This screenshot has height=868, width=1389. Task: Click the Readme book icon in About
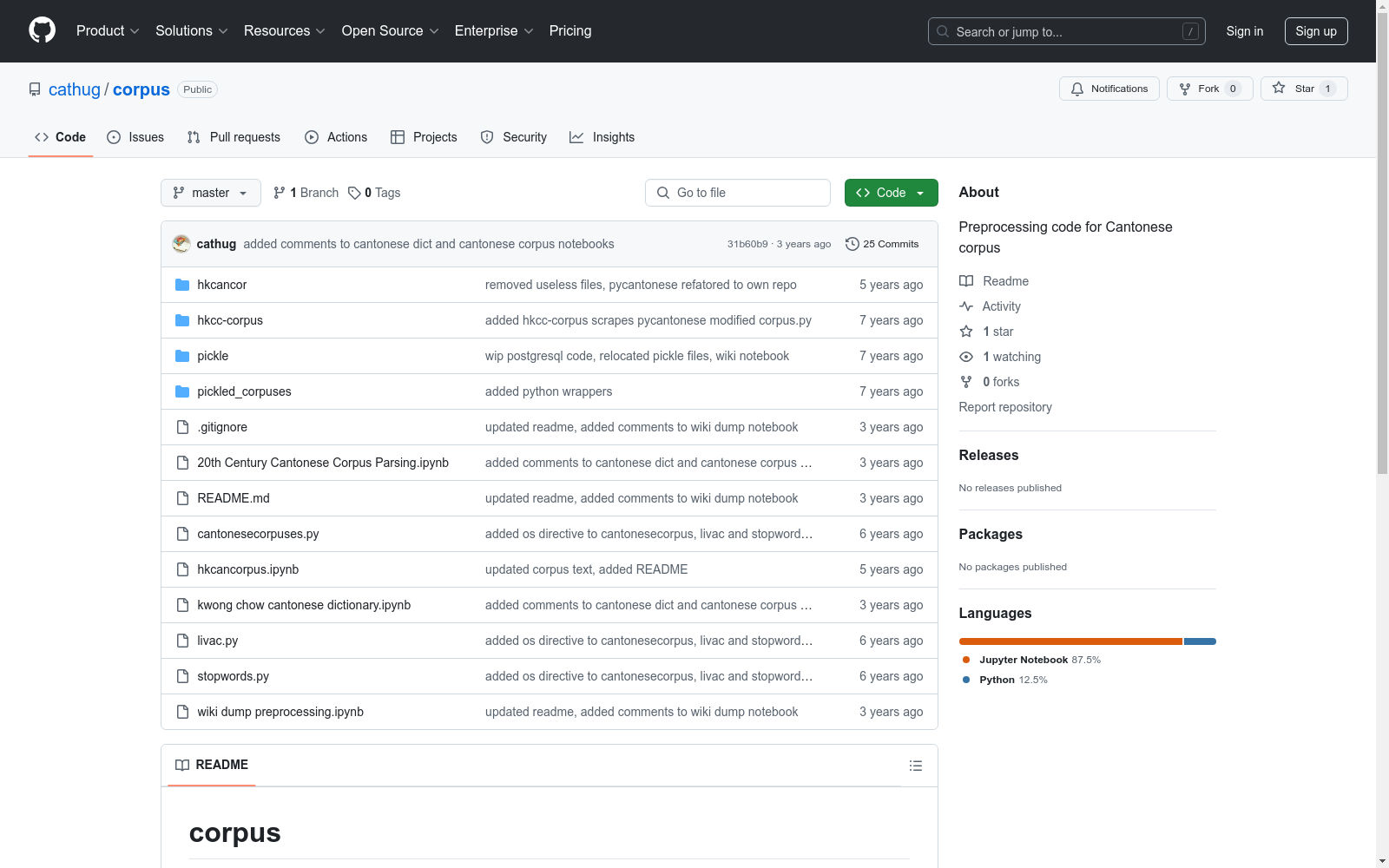(966, 281)
